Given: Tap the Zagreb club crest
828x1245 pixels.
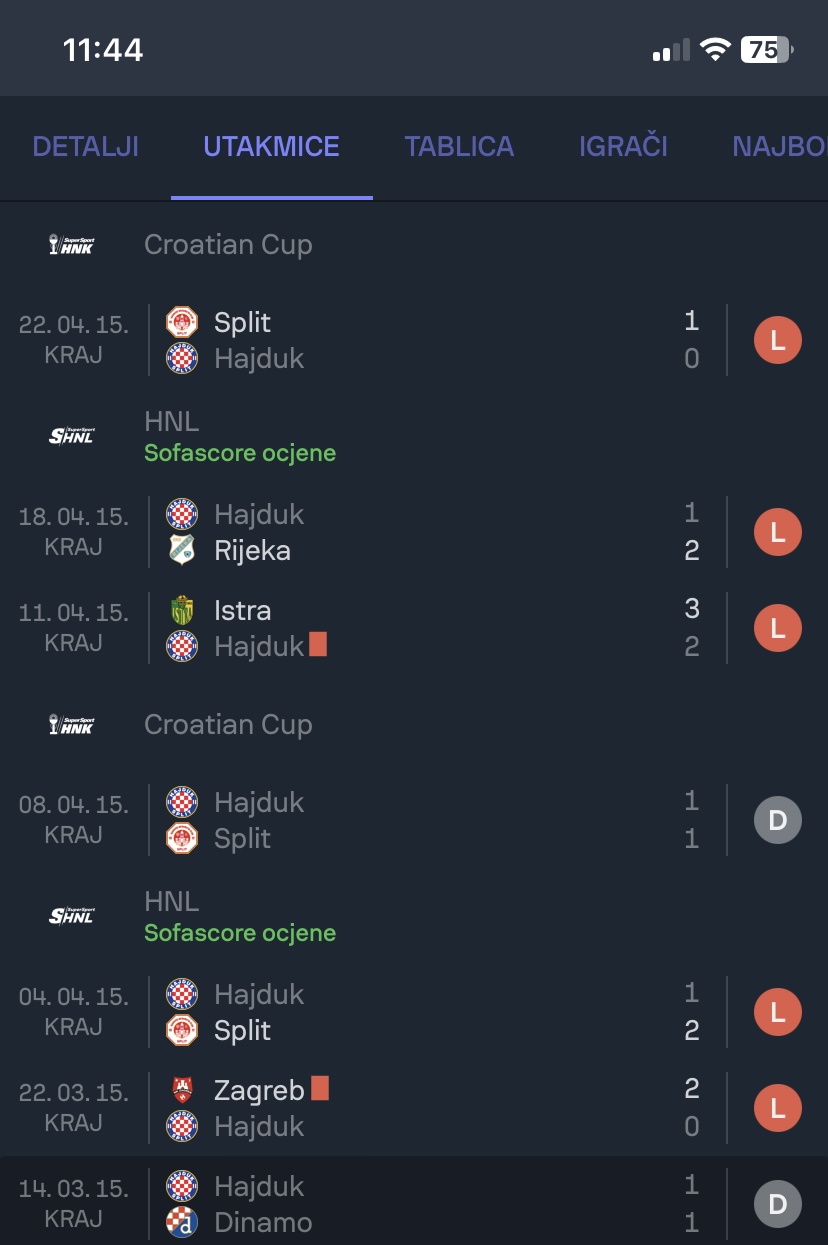Looking at the screenshot, I should click(182, 1090).
